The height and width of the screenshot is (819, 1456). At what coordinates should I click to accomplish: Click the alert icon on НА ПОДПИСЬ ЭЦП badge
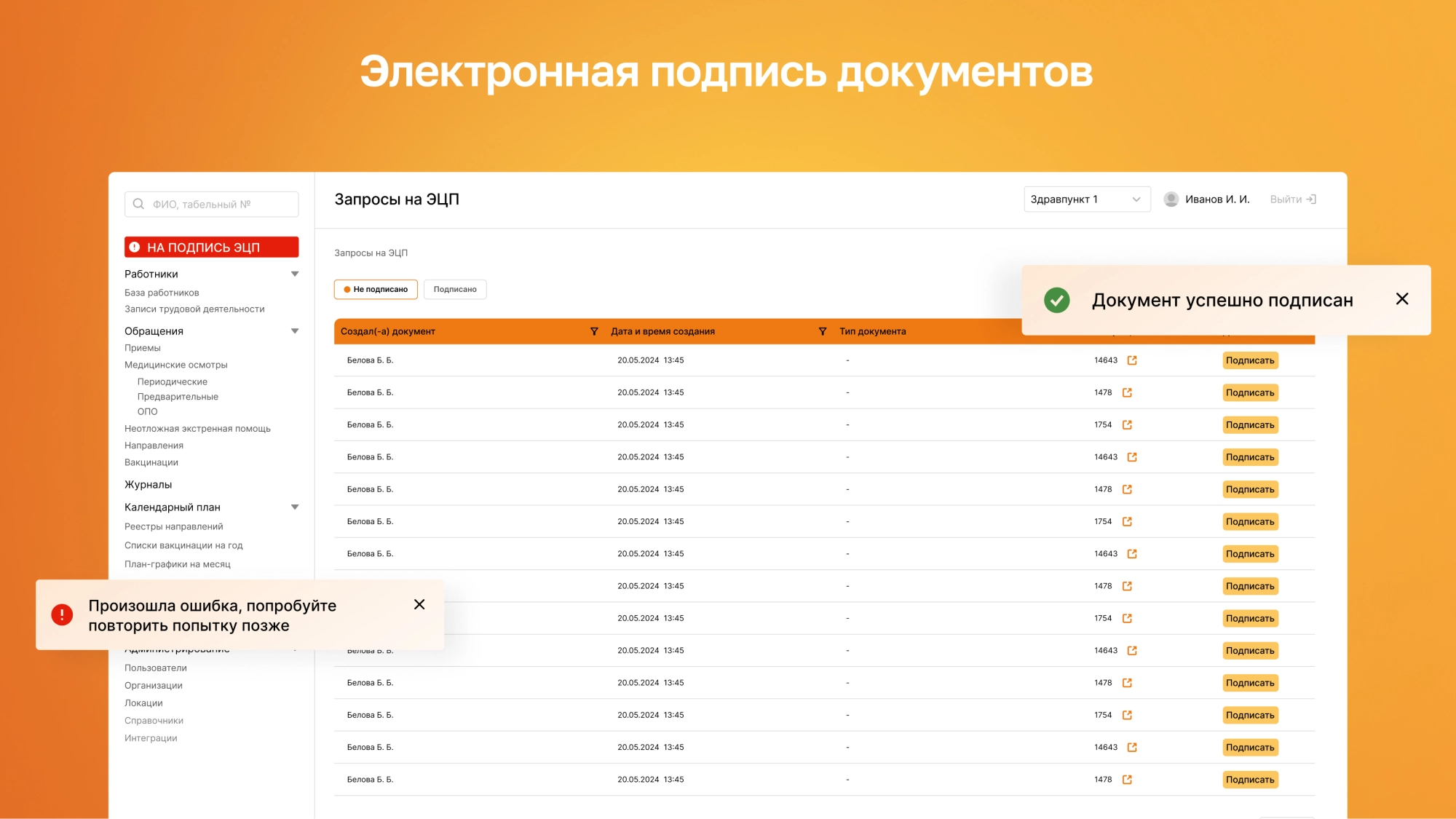(135, 247)
